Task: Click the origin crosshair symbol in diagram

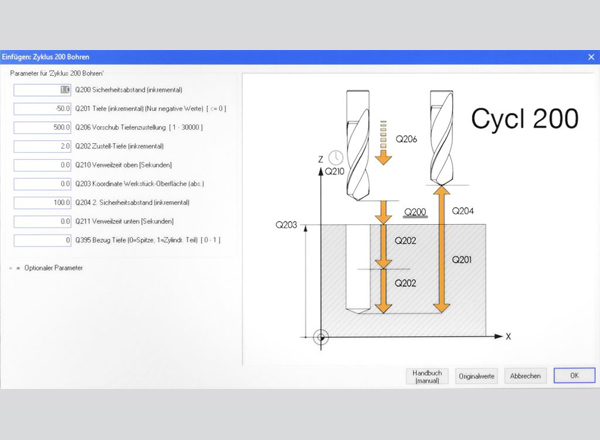Action: point(321,337)
